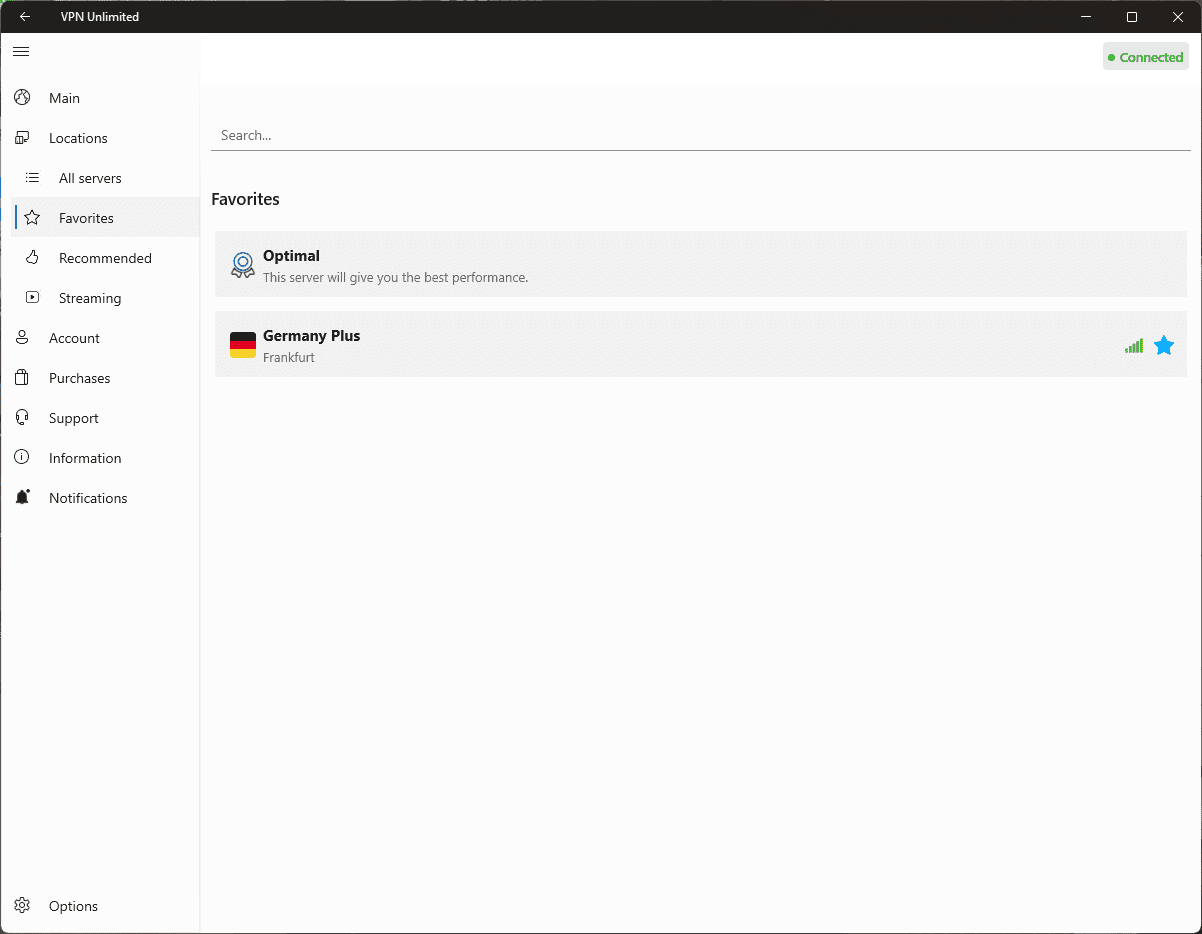
Task: Open Options settings at bottom
Action: click(x=73, y=906)
